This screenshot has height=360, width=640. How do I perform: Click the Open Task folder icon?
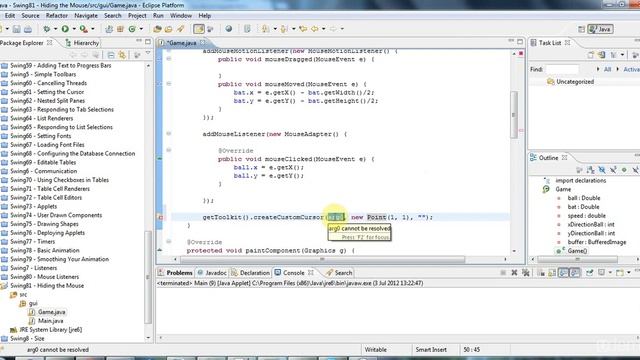click(x=169, y=29)
